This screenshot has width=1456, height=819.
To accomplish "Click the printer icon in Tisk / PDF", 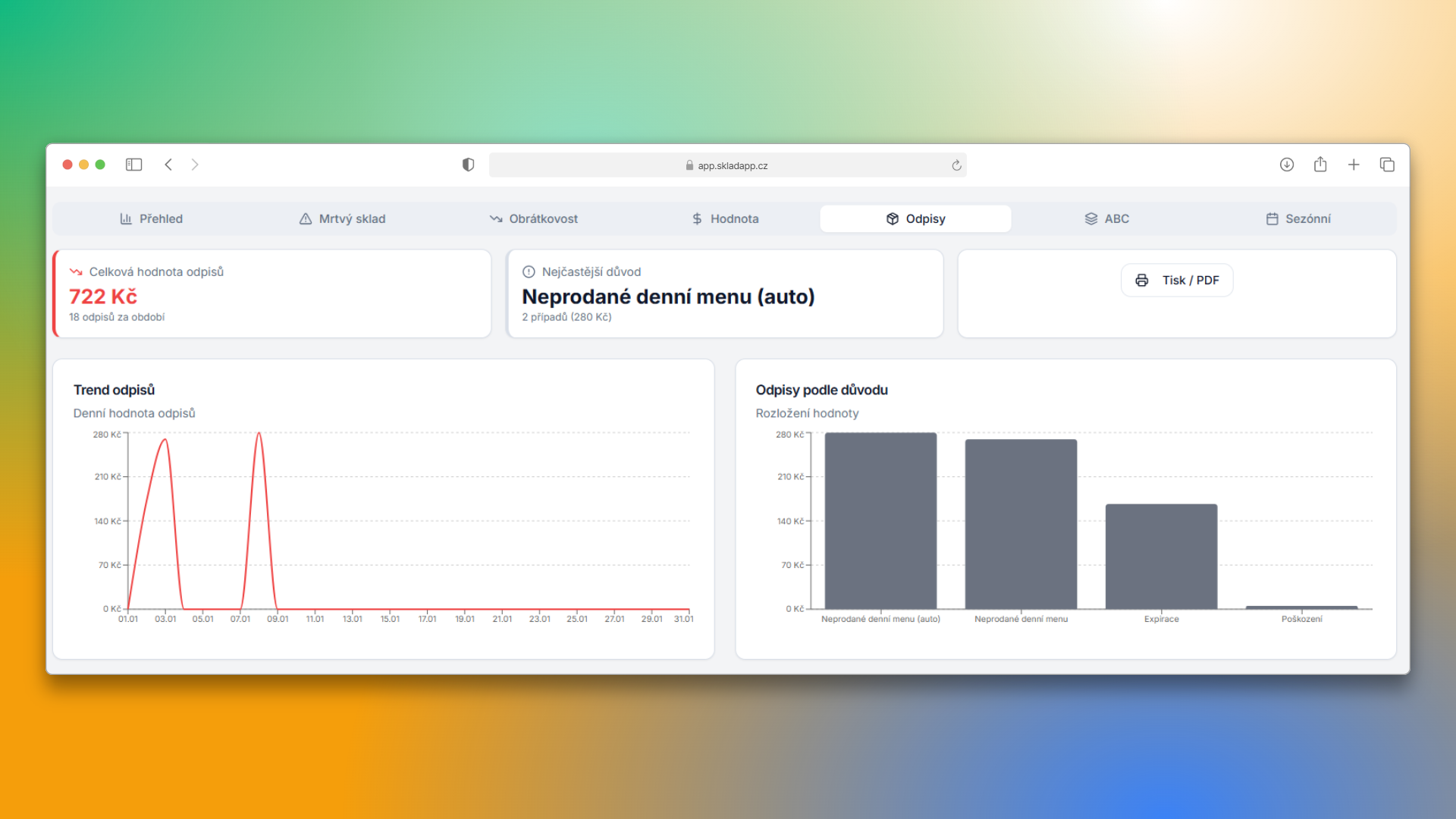I will [1141, 281].
